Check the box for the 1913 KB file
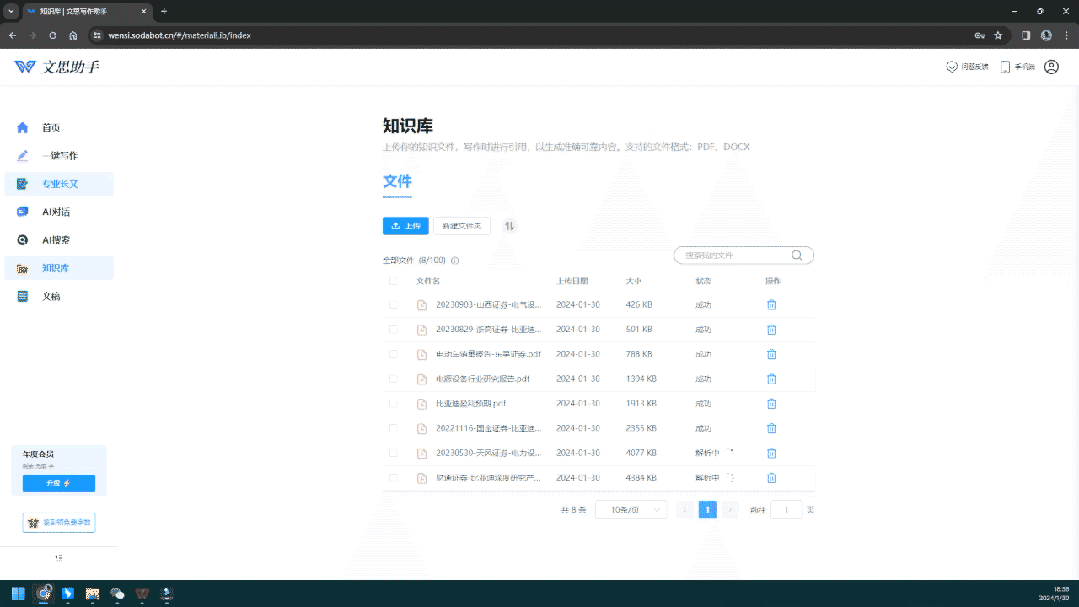The height and width of the screenshot is (607, 1079). [393, 404]
